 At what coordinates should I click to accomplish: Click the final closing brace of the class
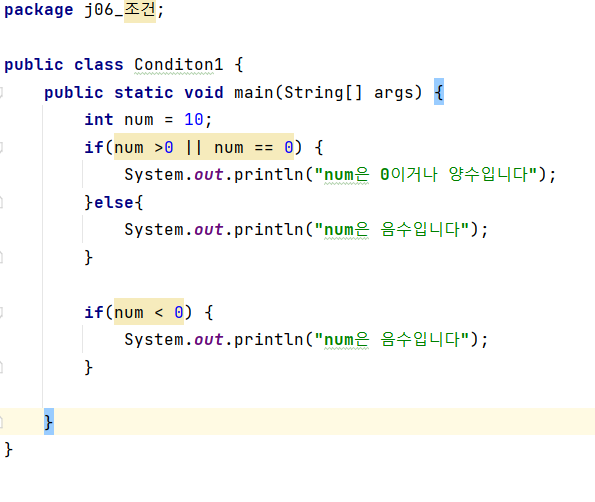tap(8, 450)
